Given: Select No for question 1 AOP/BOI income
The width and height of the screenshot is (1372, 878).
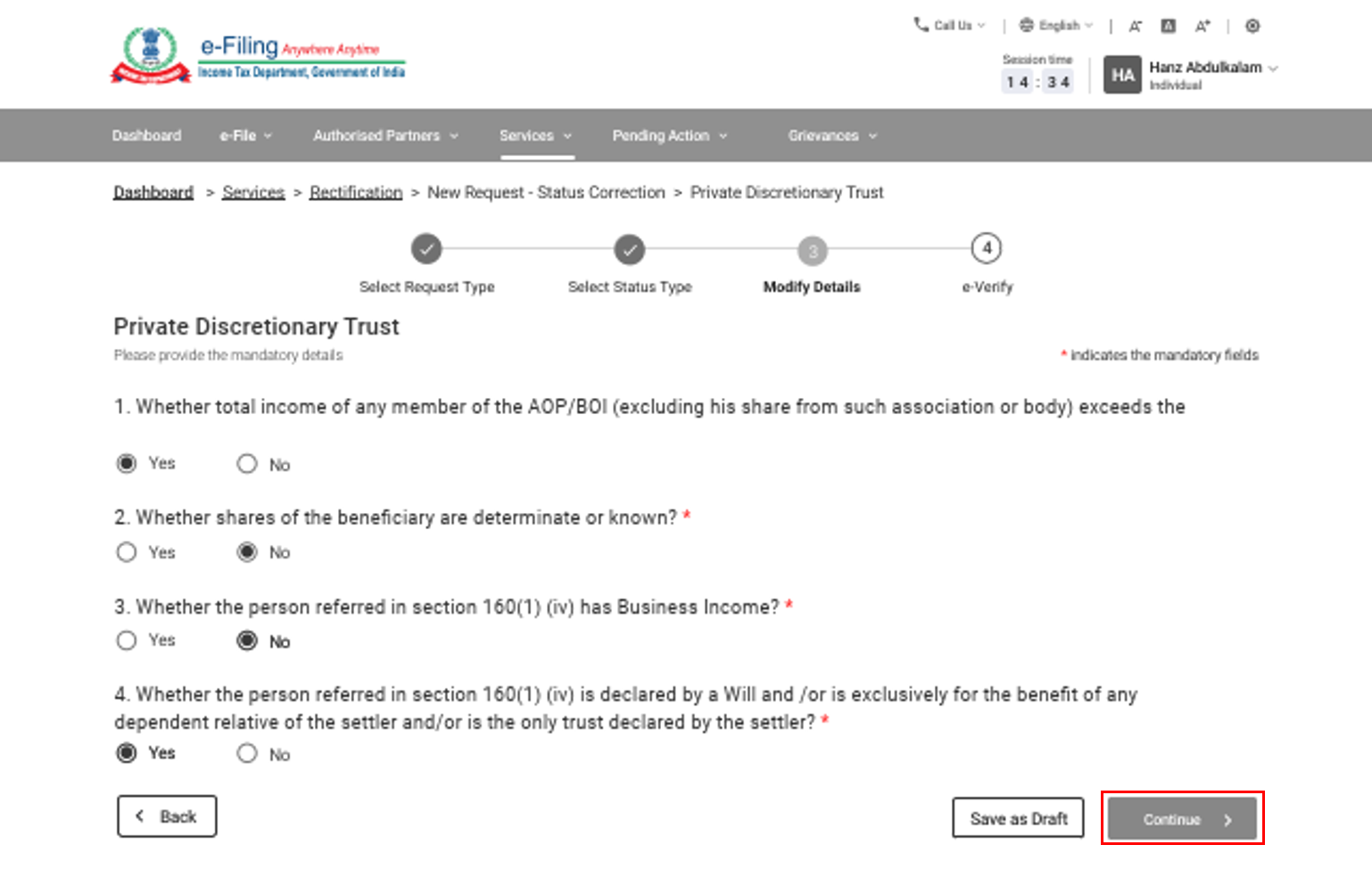Looking at the screenshot, I should click(247, 464).
